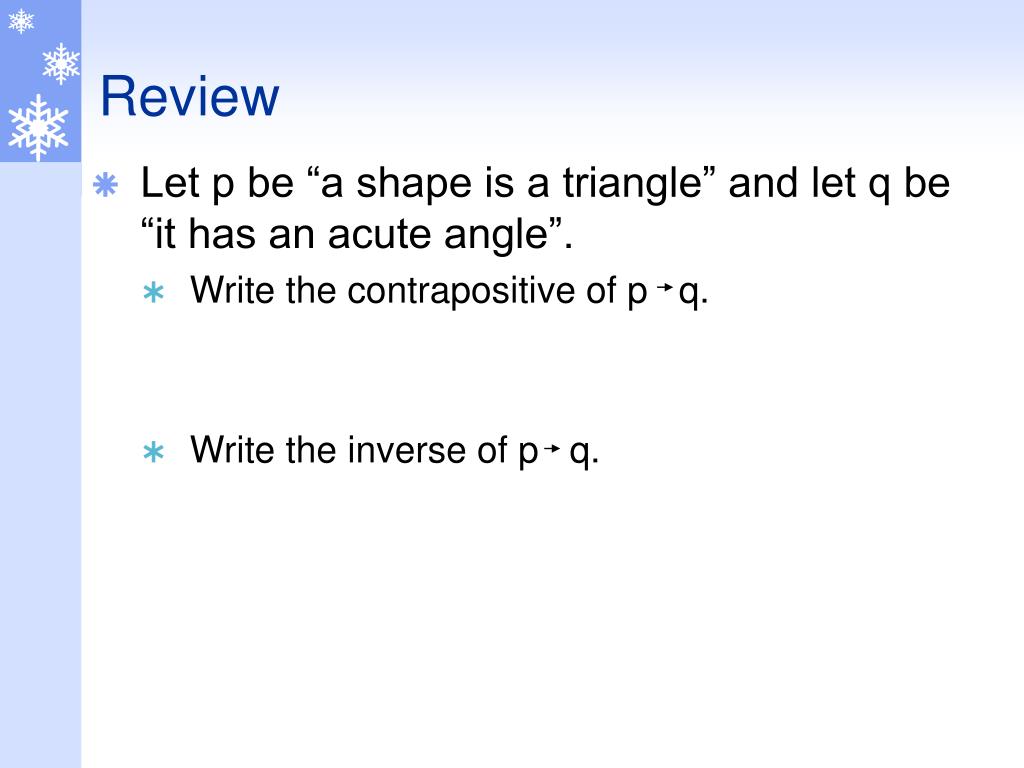Click the purple asterisk bullet before Let
The width and height of the screenshot is (1024, 768).
(x=105, y=185)
